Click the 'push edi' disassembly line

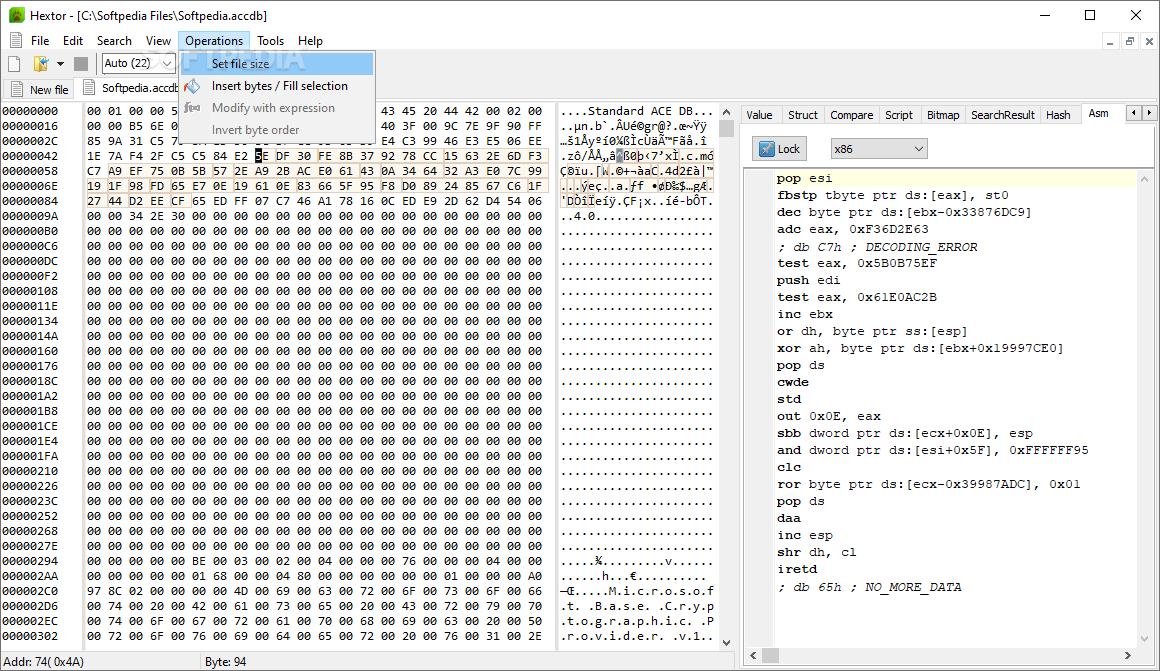(809, 280)
